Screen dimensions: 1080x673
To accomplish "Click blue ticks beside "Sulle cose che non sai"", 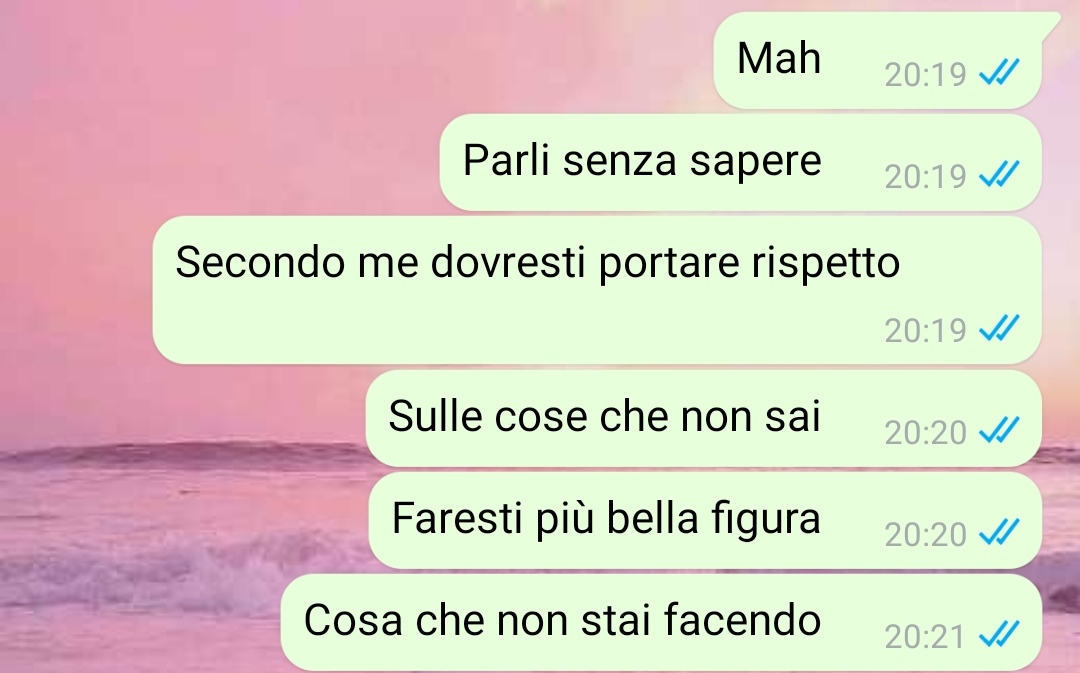I will pos(999,430).
